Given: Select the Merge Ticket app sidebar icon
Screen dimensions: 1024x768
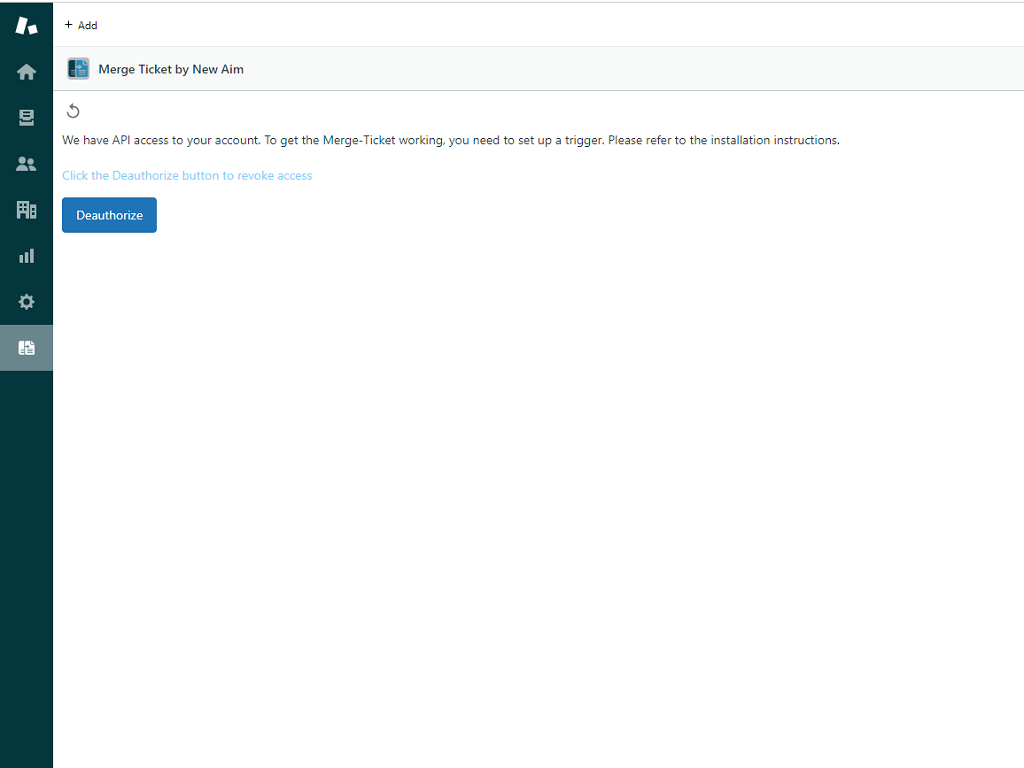Looking at the screenshot, I should [26, 348].
